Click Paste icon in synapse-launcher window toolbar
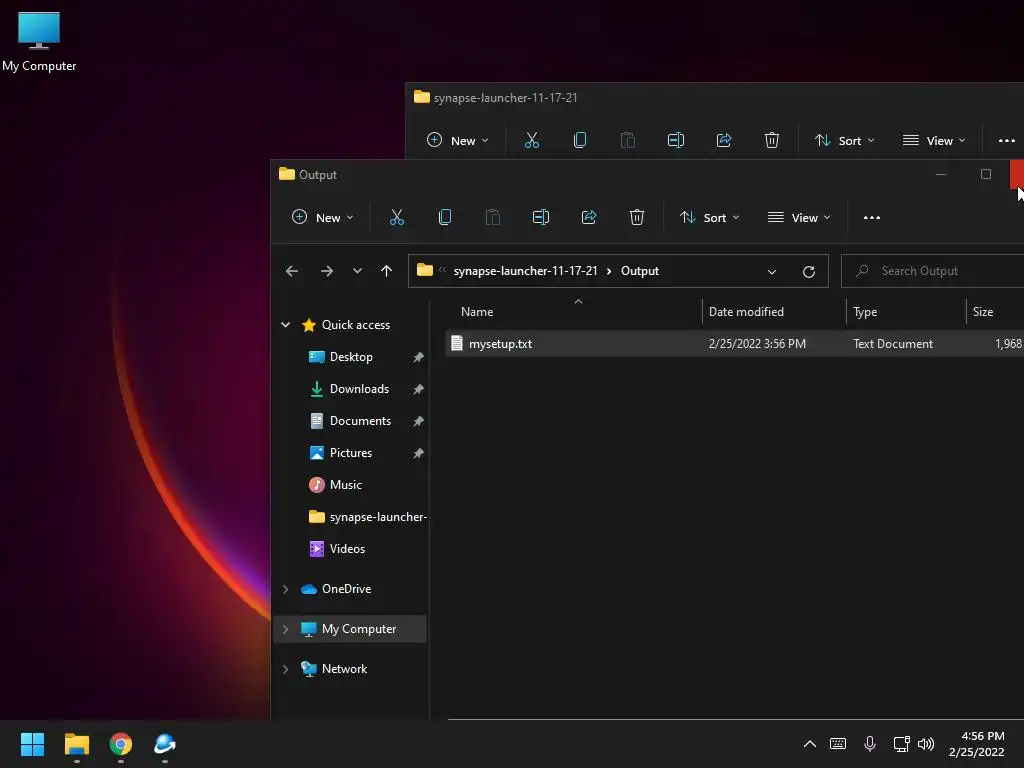 tap(628, 140)
